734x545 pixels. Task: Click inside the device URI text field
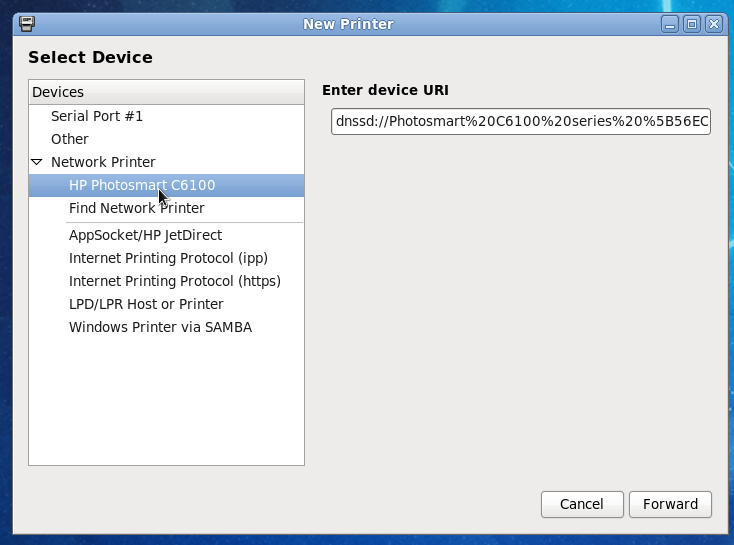(520, 122)
